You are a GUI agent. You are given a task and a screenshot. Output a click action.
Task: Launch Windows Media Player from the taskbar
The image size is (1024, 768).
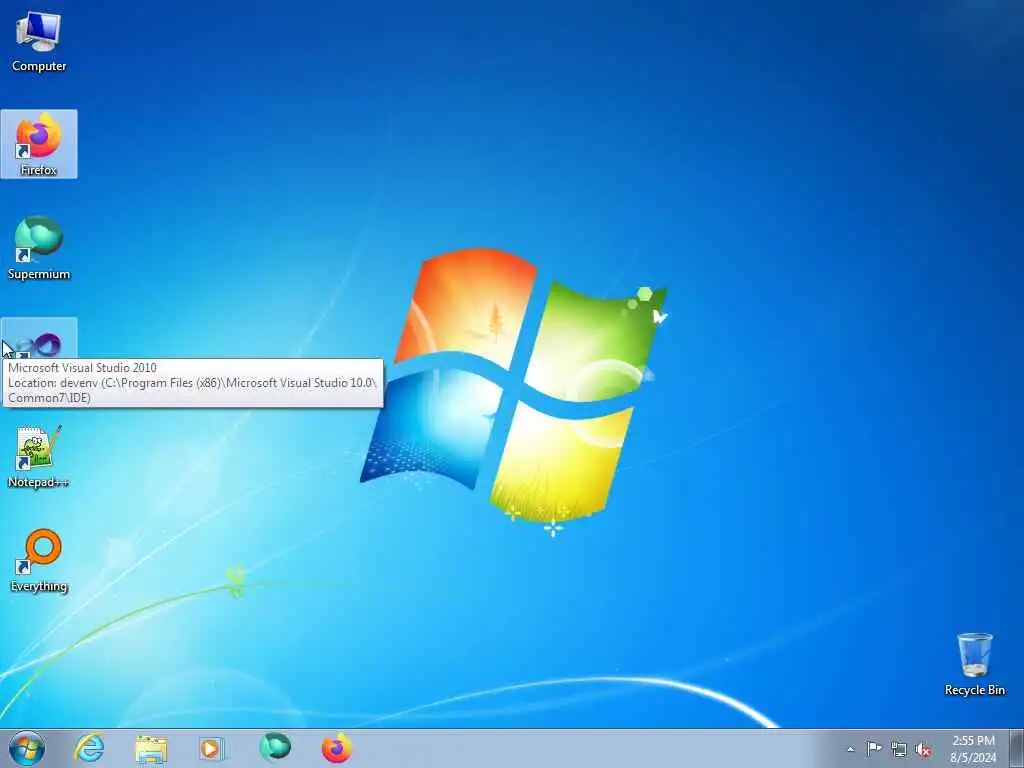(212, 748)
